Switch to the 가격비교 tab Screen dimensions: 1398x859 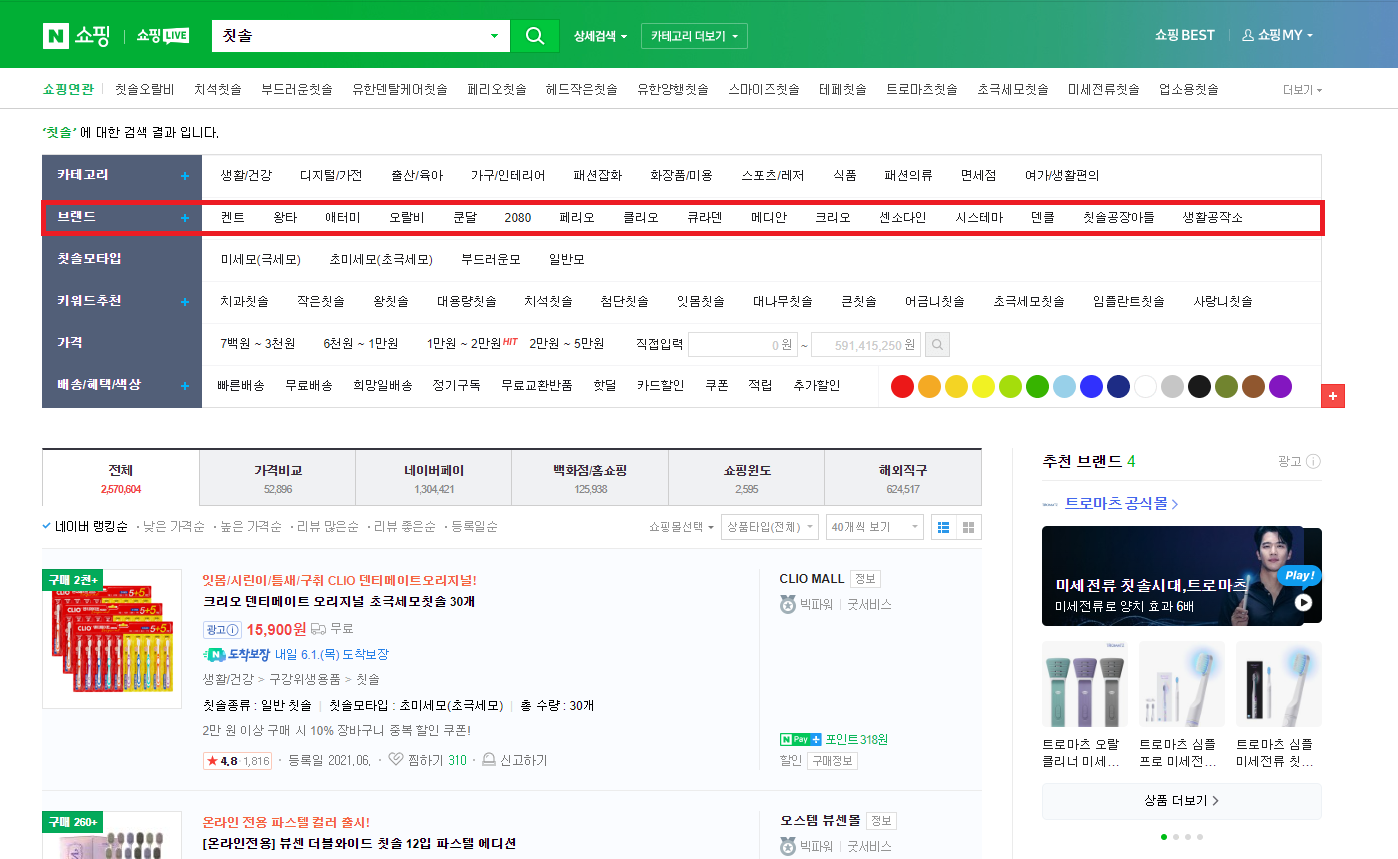[278, 478]
